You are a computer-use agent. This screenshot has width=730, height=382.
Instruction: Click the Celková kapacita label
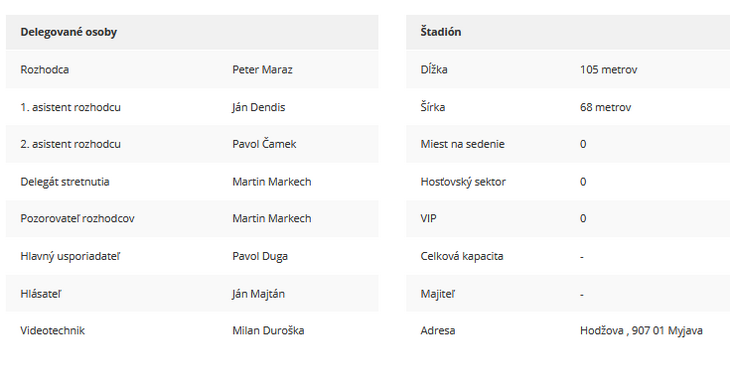pos(462,256)
